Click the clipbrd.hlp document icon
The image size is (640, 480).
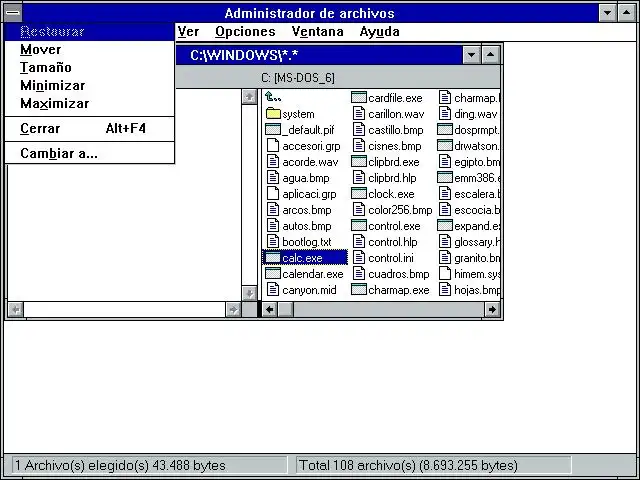coord(359,177)
